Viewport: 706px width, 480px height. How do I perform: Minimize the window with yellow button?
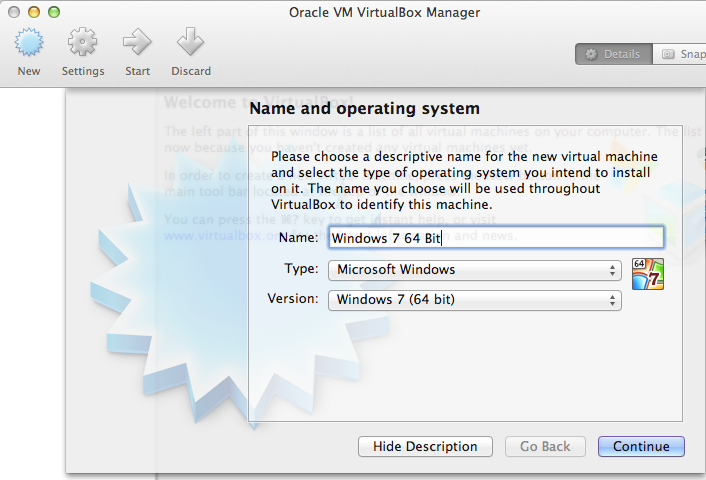coord(34,12)
